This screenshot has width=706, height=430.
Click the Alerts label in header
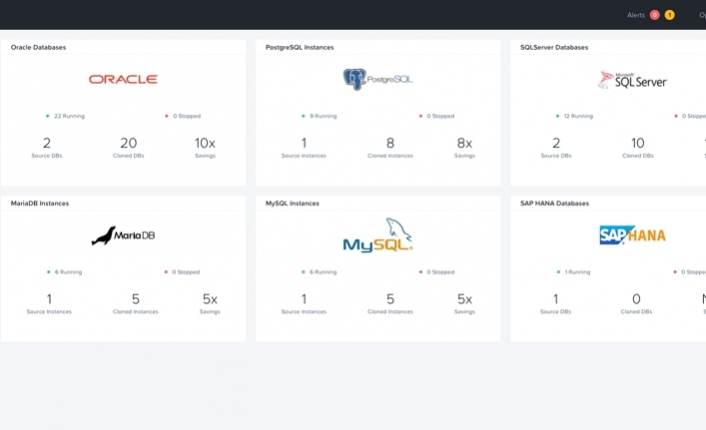636,15
